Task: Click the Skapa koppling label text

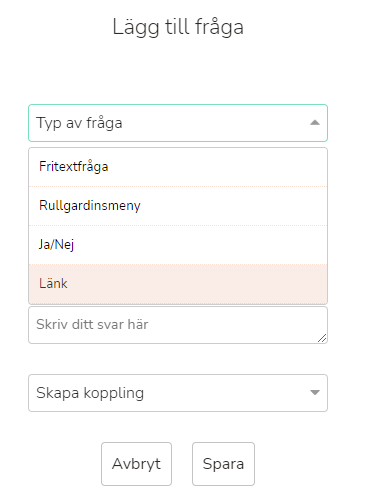Action: [90, 393]
